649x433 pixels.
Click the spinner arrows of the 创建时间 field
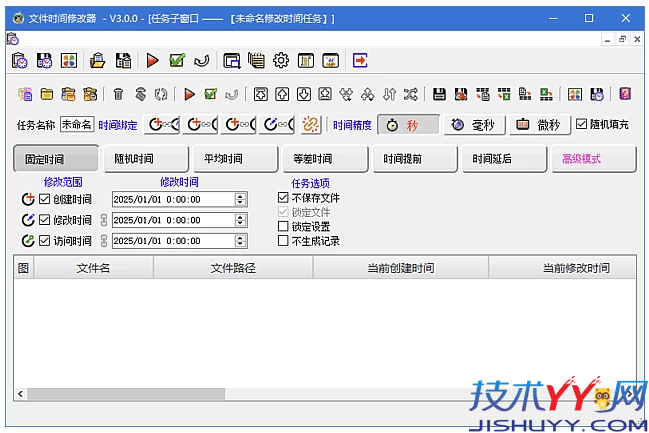point(240,200)
